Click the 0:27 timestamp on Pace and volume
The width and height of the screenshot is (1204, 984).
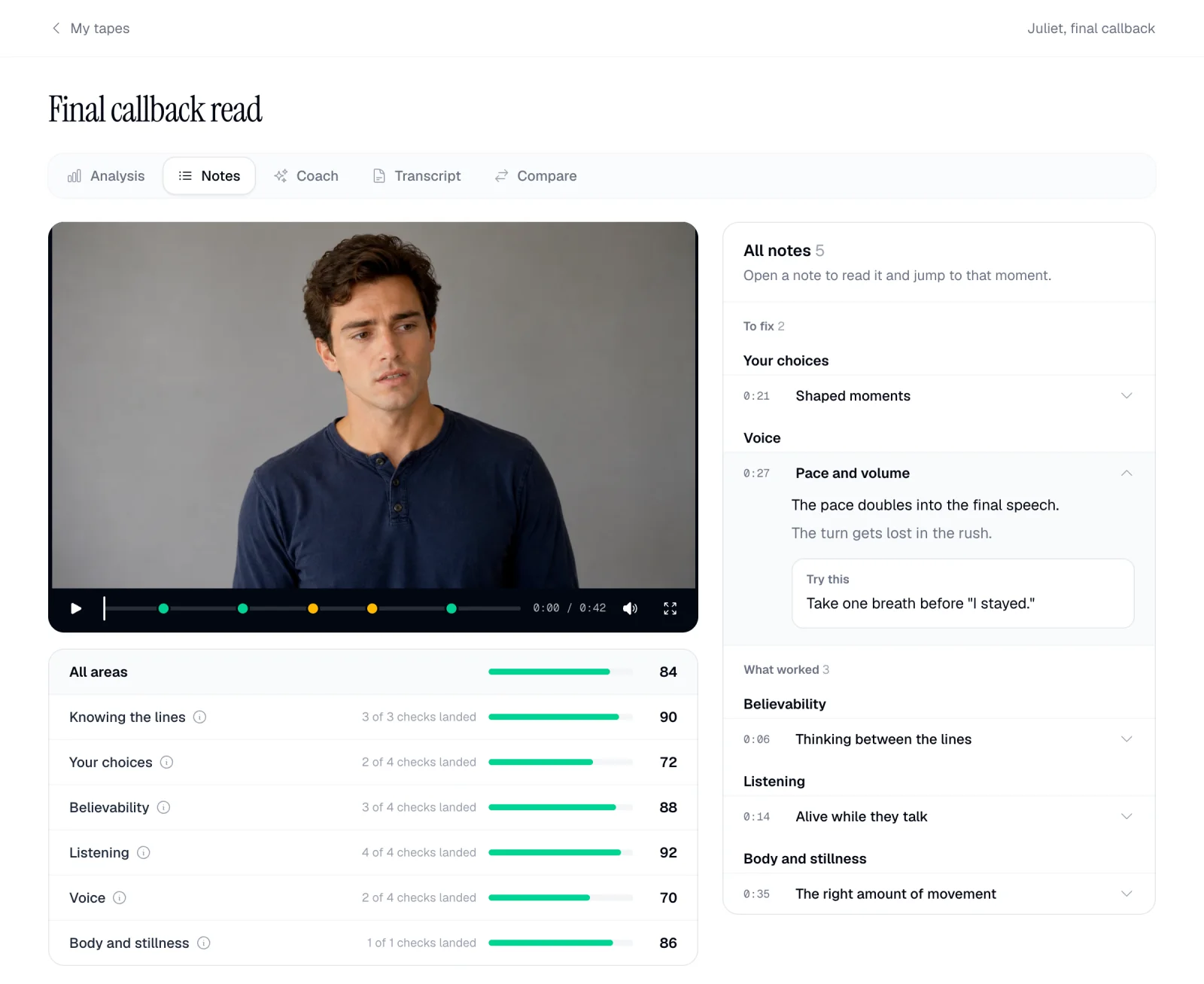coord(756,473)
